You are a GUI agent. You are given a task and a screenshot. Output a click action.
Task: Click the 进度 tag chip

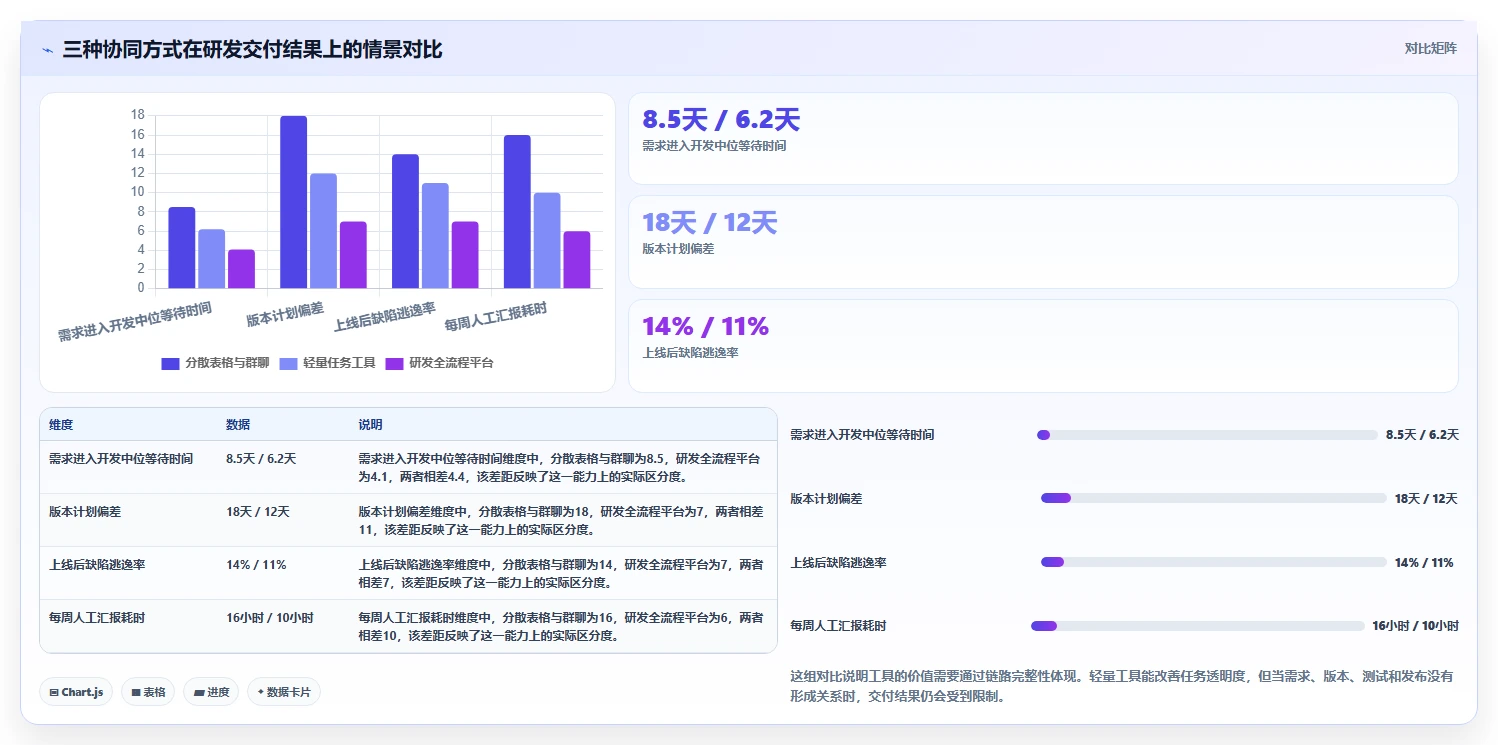211,692
